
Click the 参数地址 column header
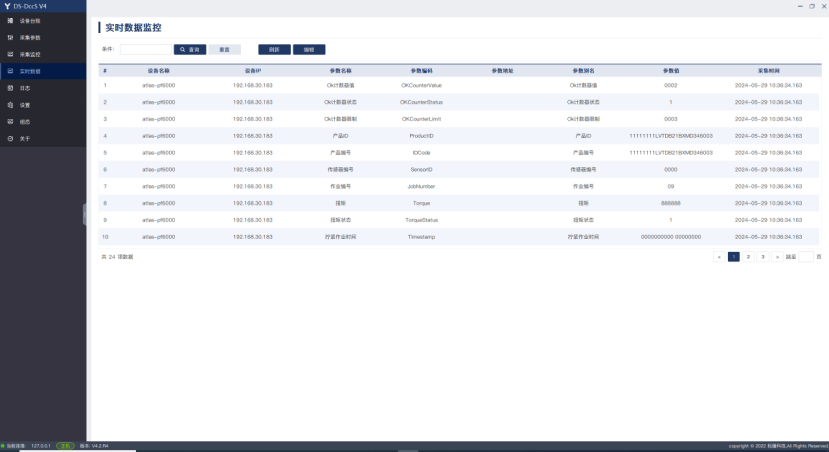coord(502,71)
